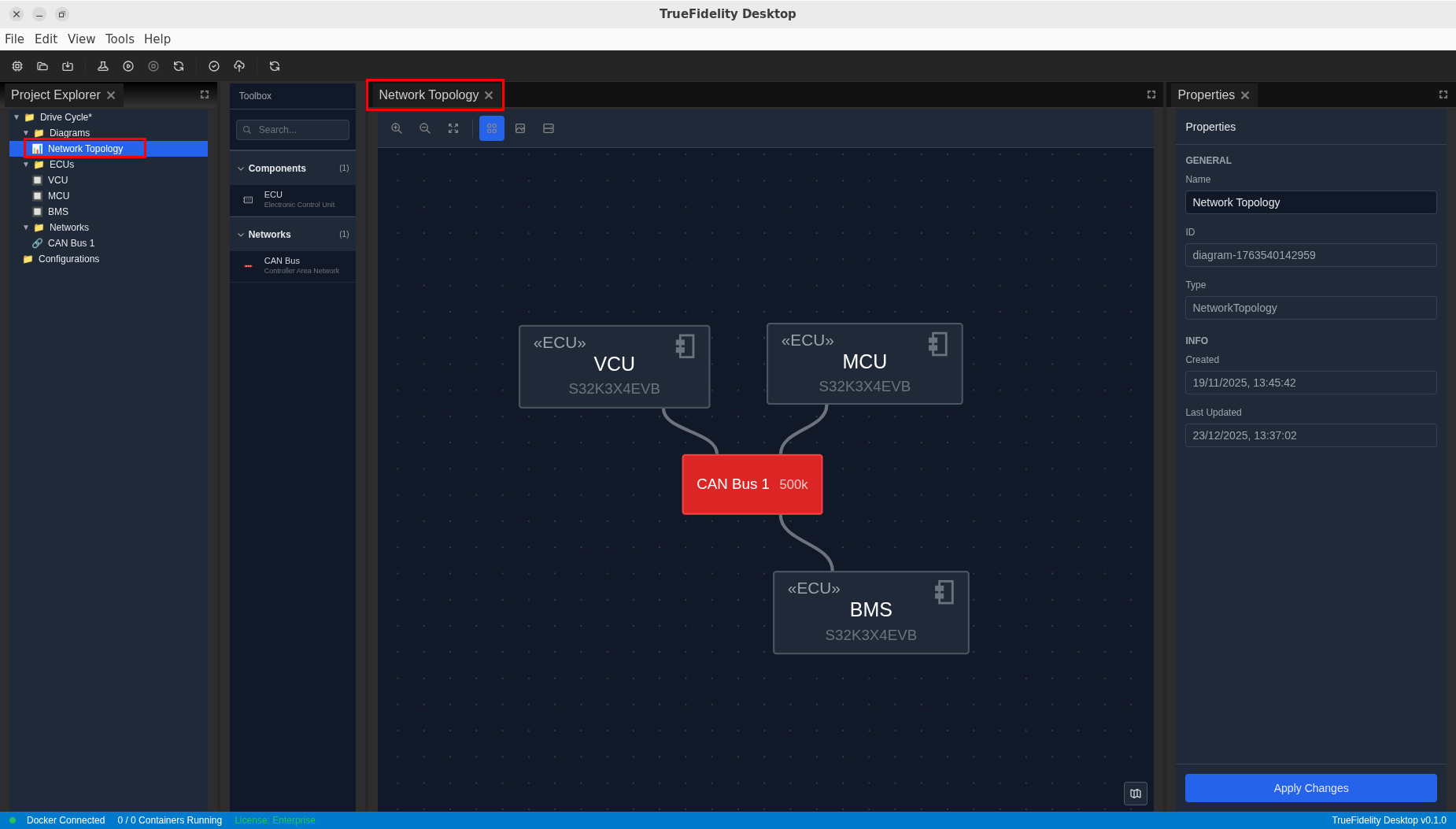Click the circled play icon in the toolbar
The image size is (1456, 829).
[x=128, y=66]
